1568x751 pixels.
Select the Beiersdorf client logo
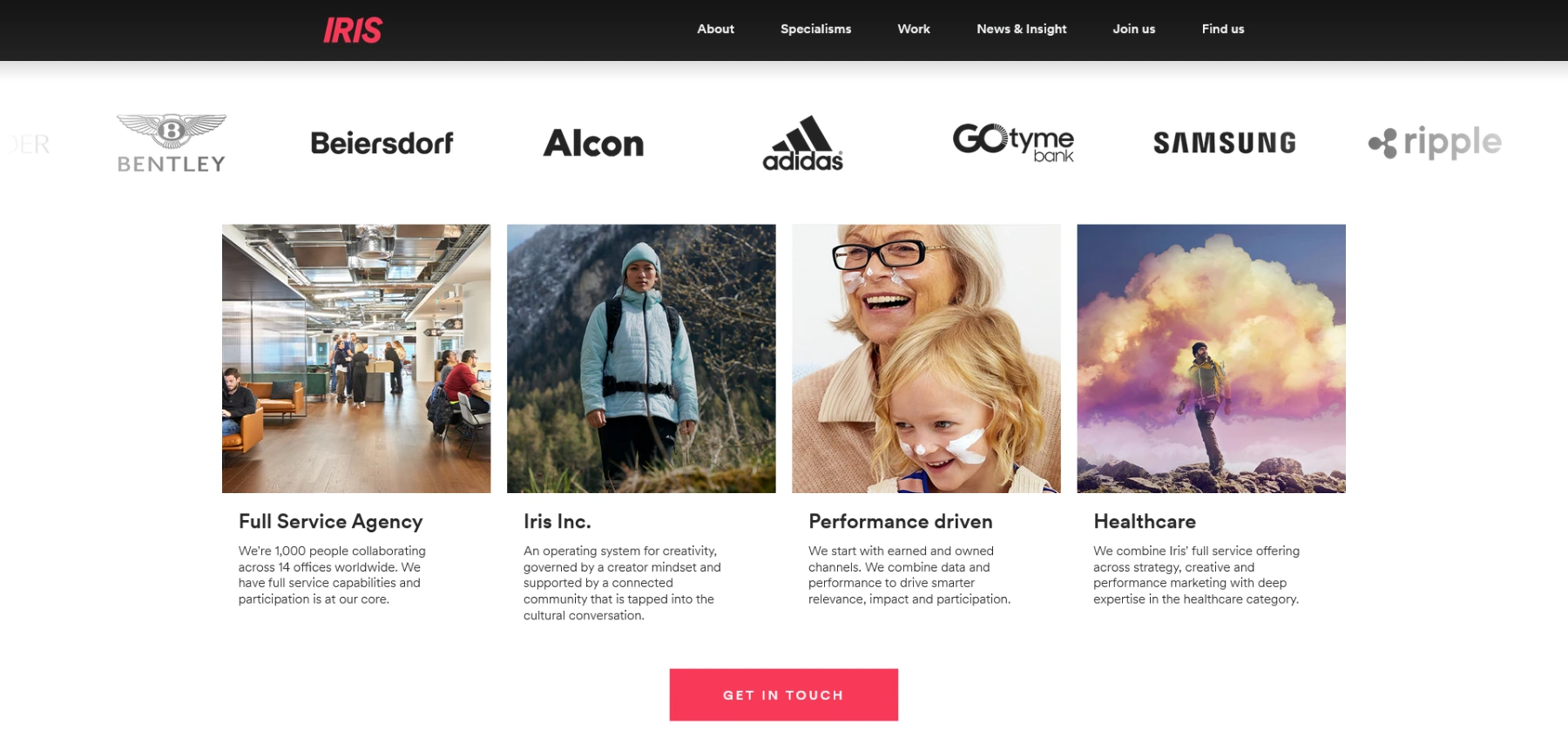[382, 143]
